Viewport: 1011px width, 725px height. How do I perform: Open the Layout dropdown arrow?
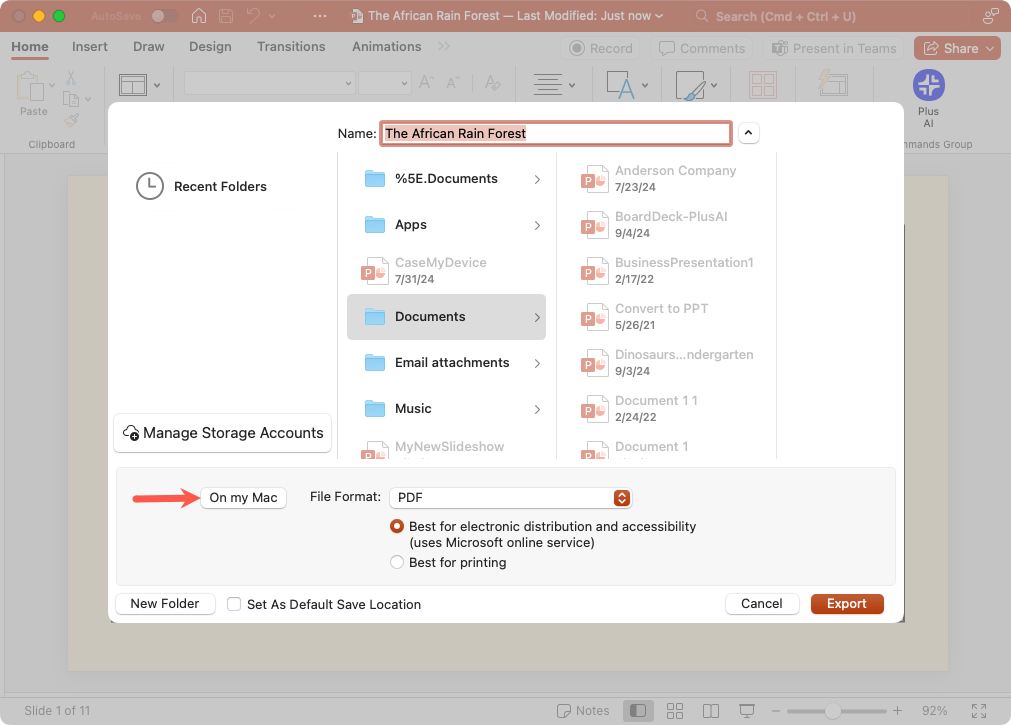tap(157, 85)
